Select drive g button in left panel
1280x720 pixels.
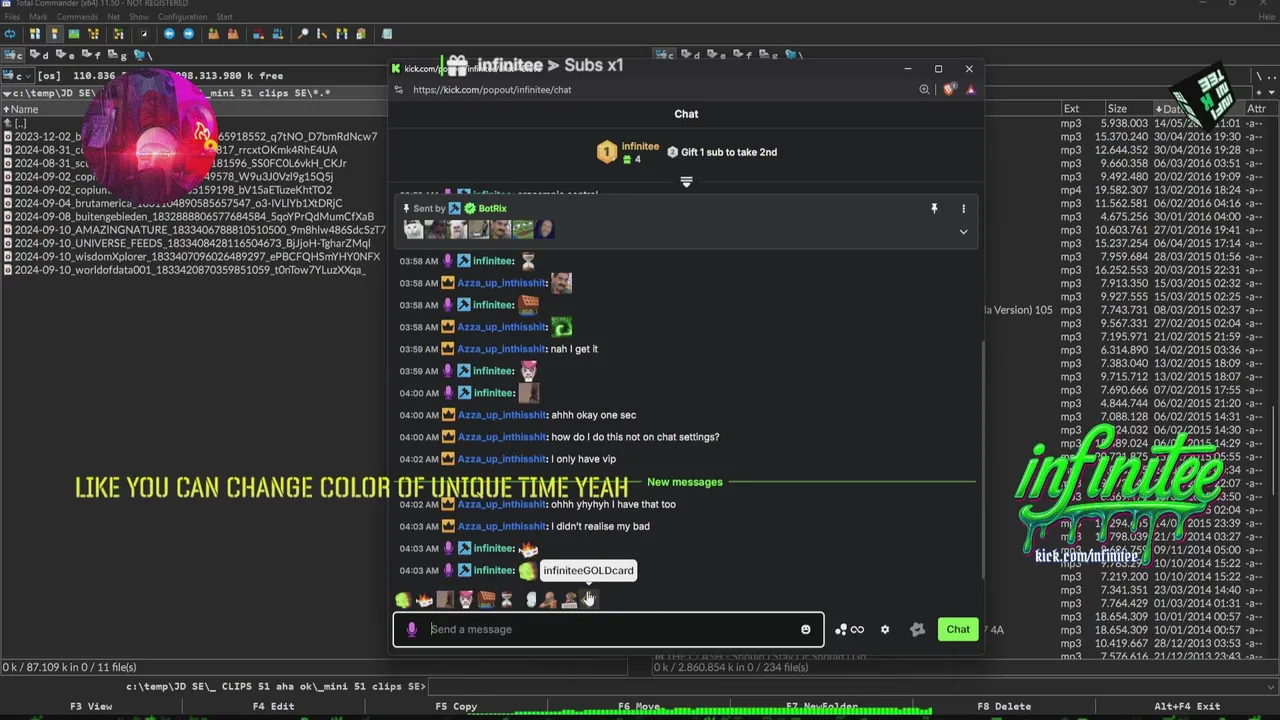117,55
